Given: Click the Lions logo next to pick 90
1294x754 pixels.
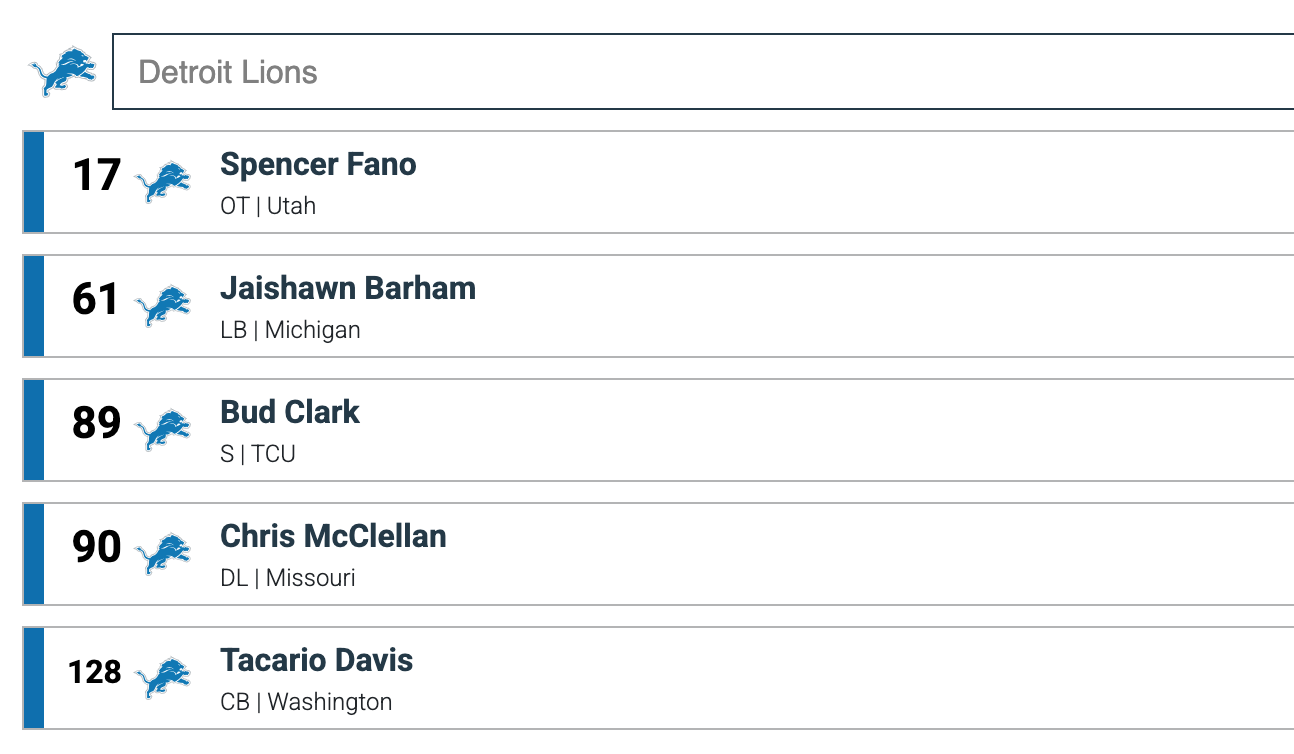Looking at the screenshot, I should point(163,554).
